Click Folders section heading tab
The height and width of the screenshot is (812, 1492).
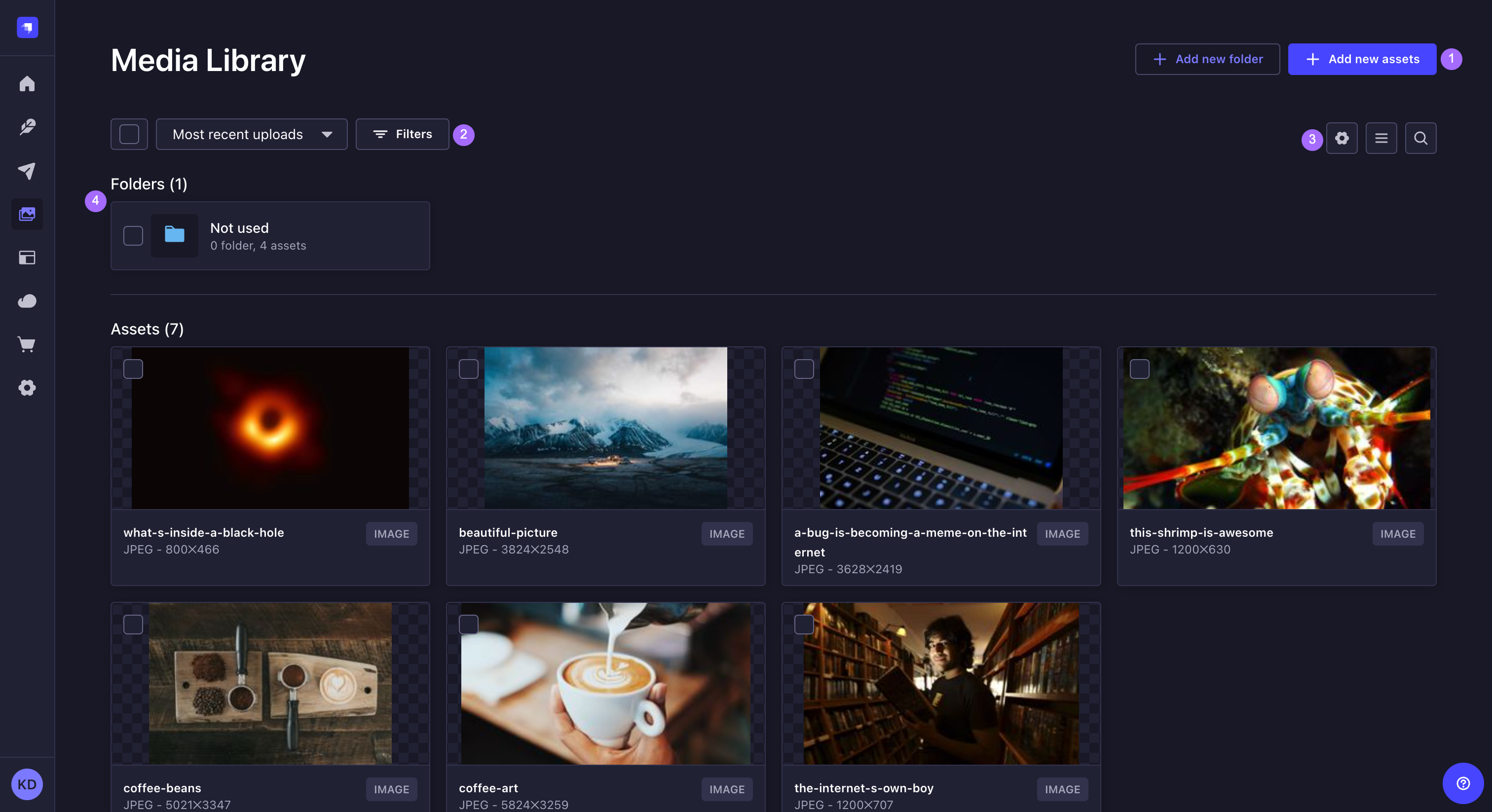point(149,184)
